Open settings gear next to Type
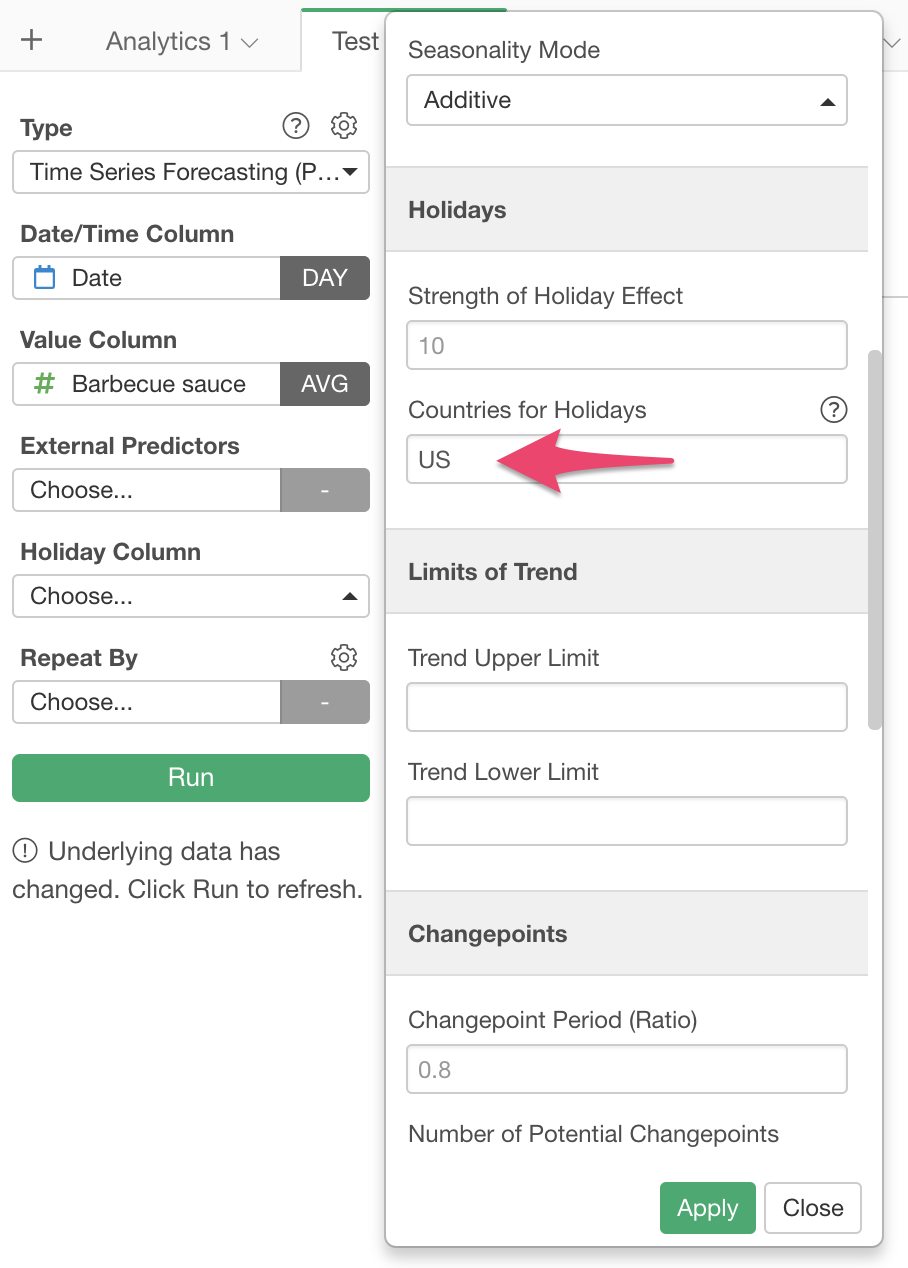This screenshot has height=1268, width=908. click(344, 126)
